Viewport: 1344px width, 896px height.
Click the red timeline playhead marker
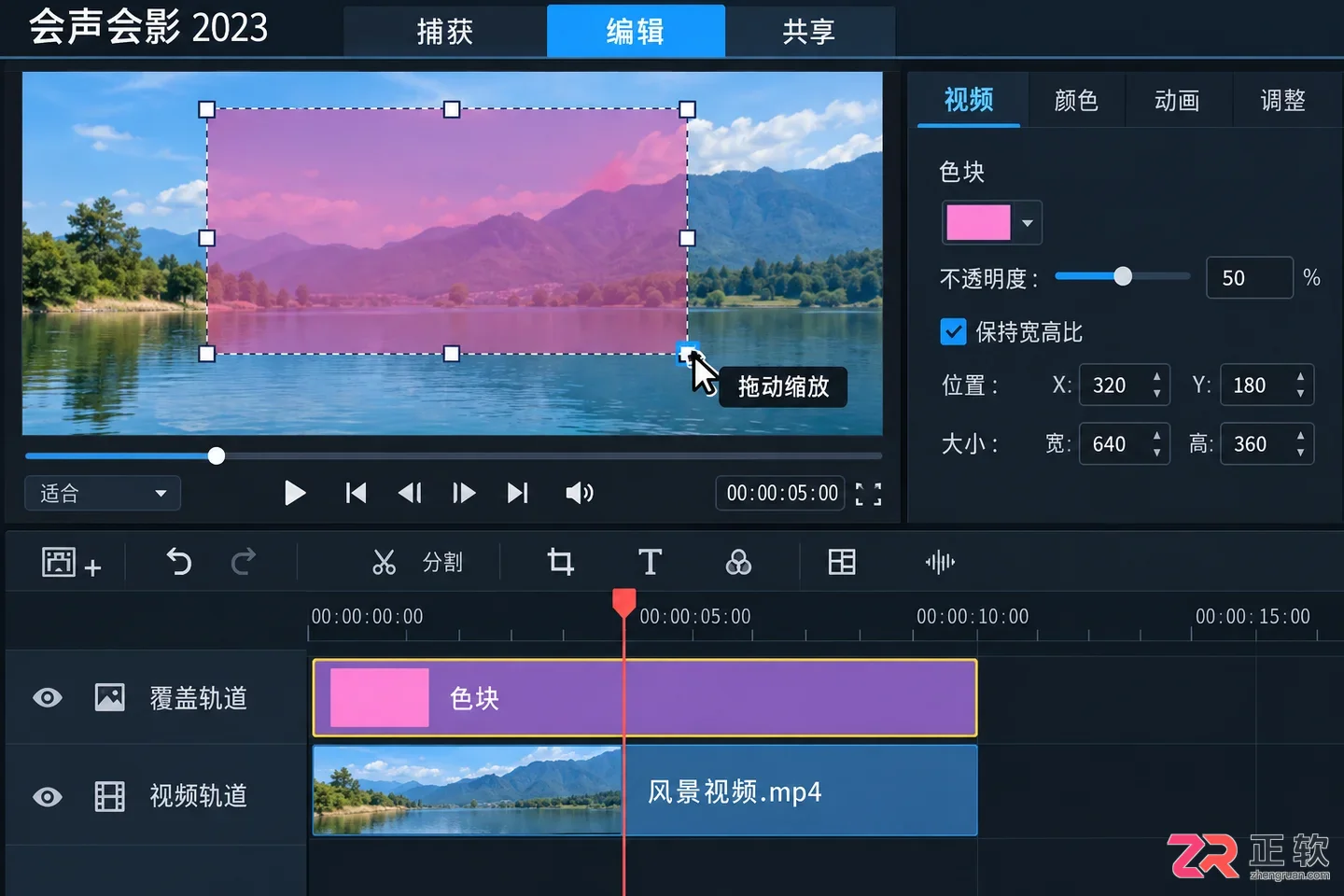(624, 602)
